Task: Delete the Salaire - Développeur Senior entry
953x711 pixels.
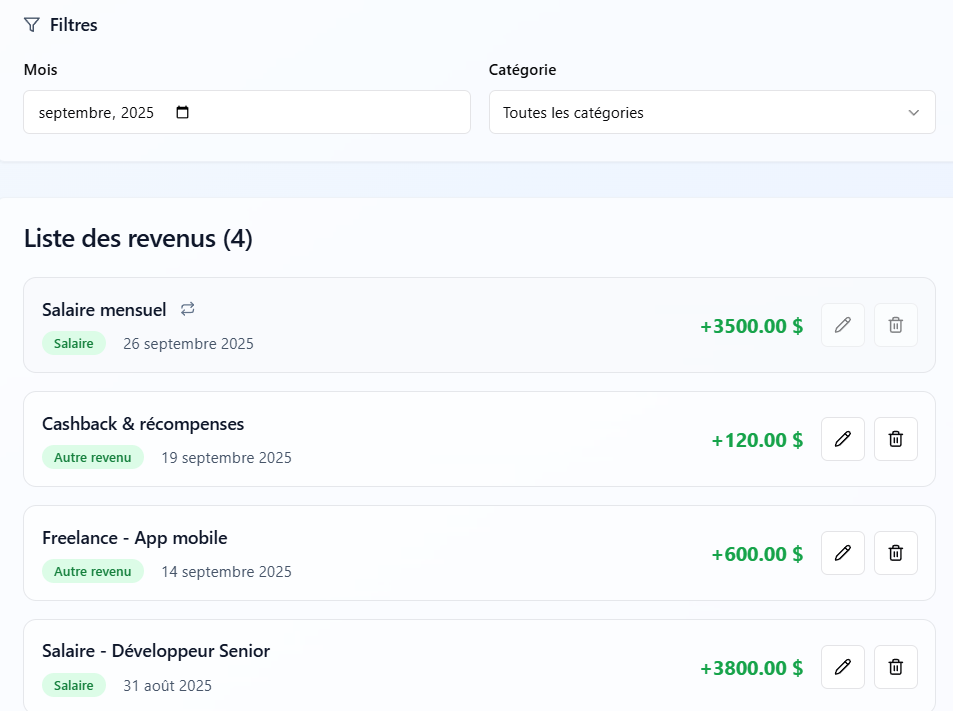Action: 895,667
